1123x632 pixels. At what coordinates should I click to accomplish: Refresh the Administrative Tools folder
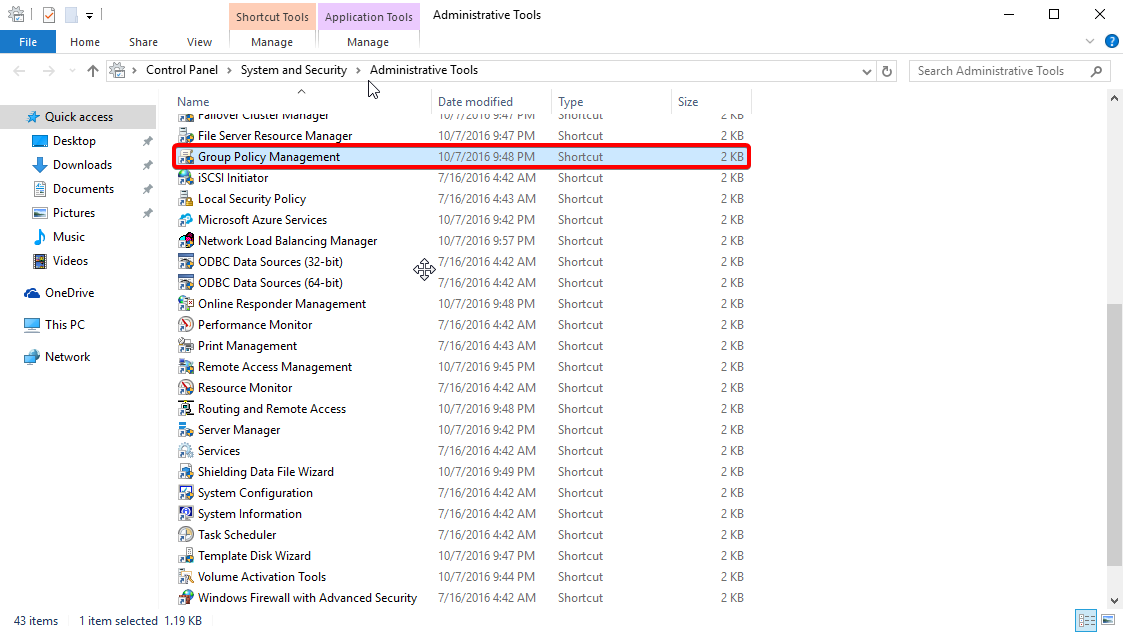(x=887, y=71)
